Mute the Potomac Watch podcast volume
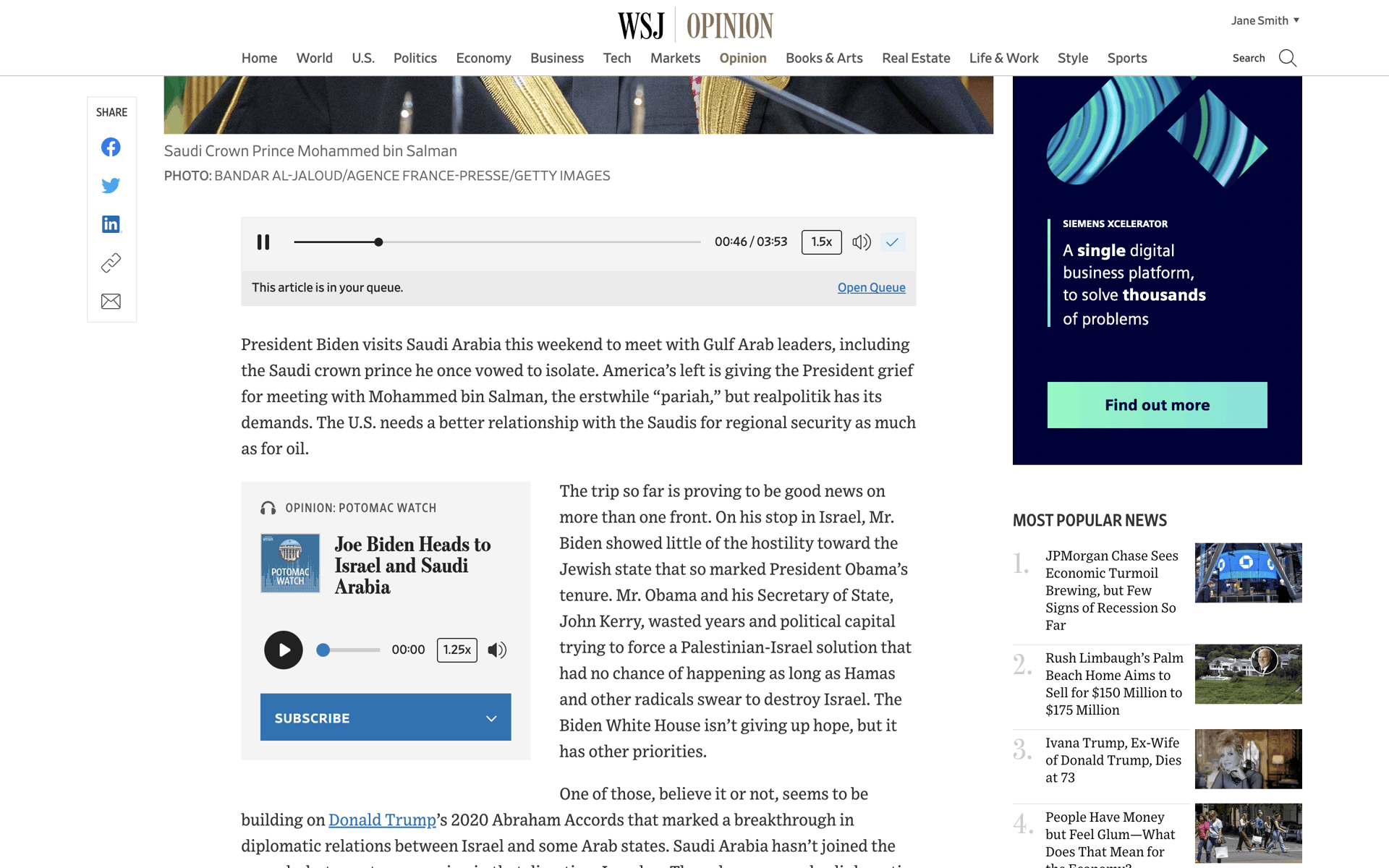1389x868 pixels. tap(497, 650)
